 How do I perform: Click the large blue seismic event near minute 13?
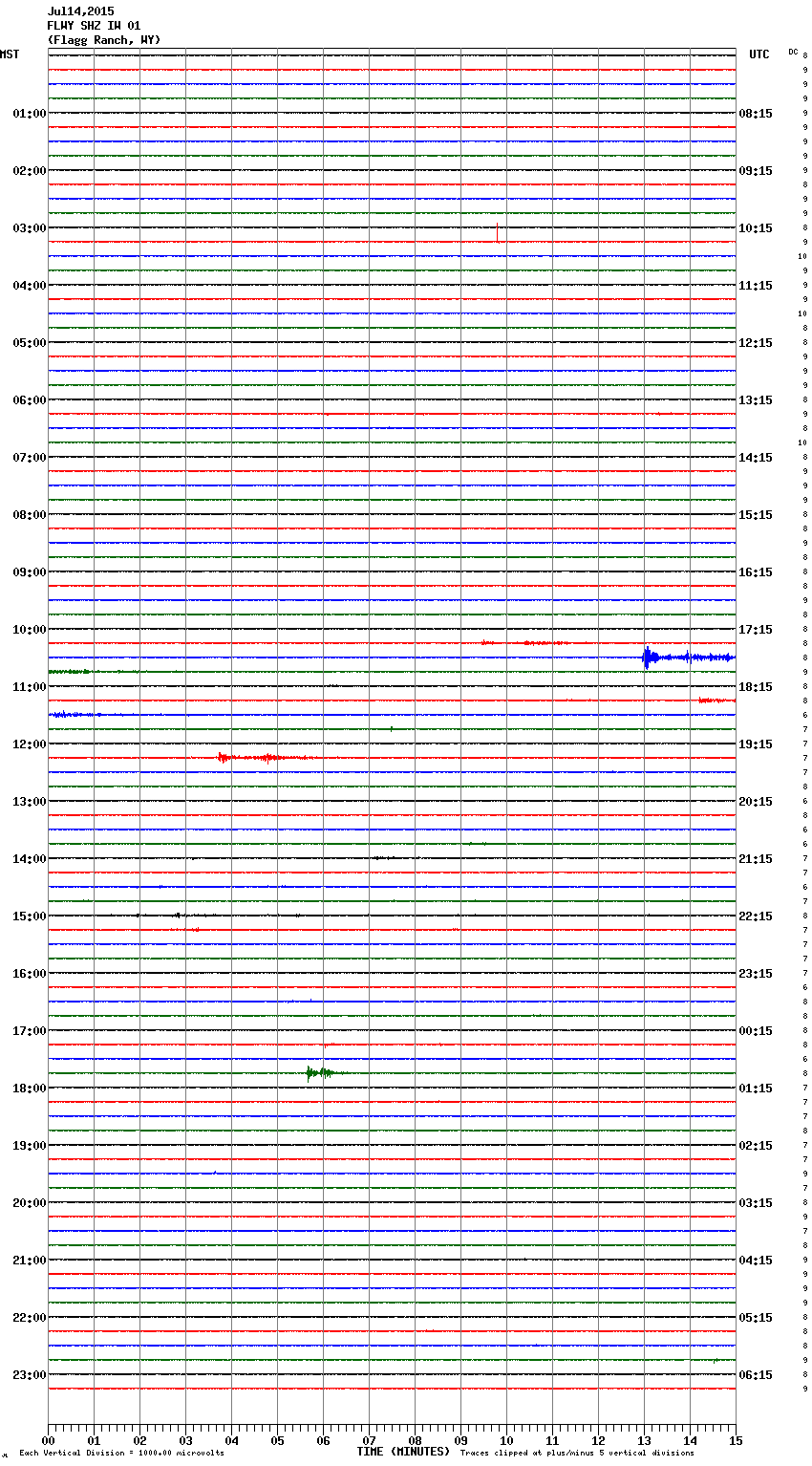coord(688,658)
